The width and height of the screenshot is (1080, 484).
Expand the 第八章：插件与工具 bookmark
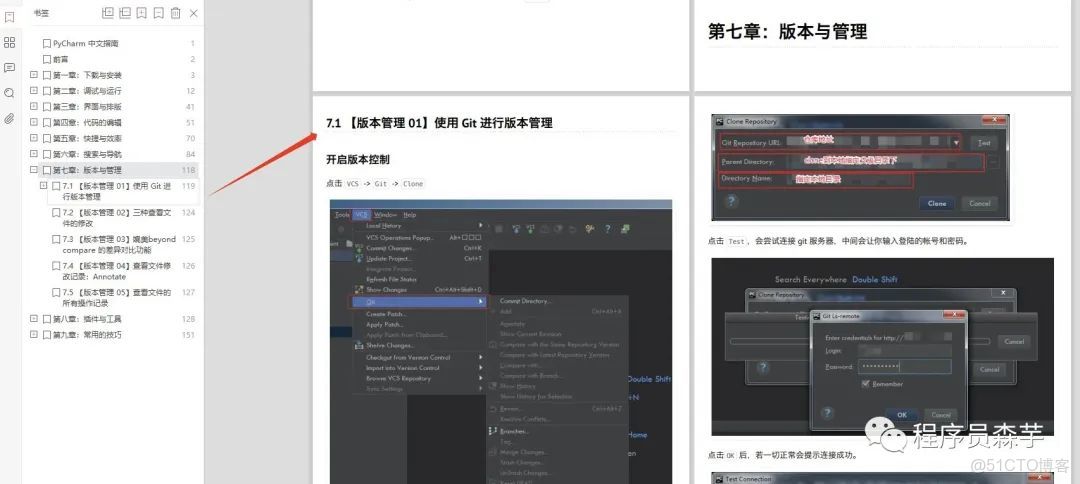click(x=34, y=318)
